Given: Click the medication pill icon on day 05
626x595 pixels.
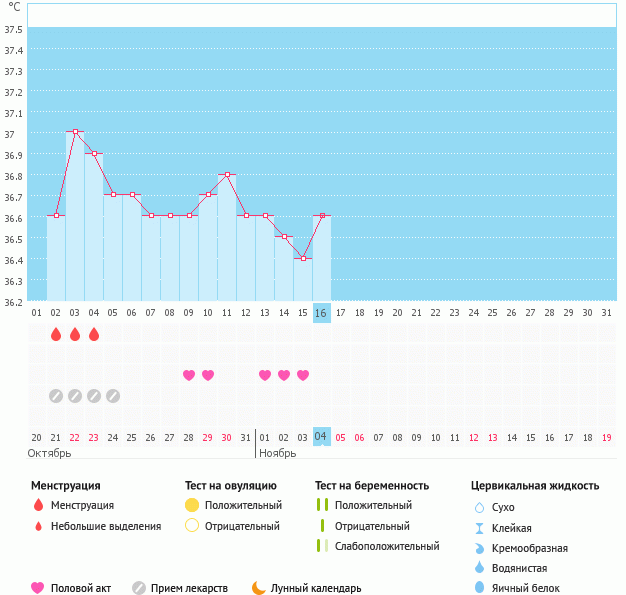Looking at the screenshot, I should coord(113,395).
